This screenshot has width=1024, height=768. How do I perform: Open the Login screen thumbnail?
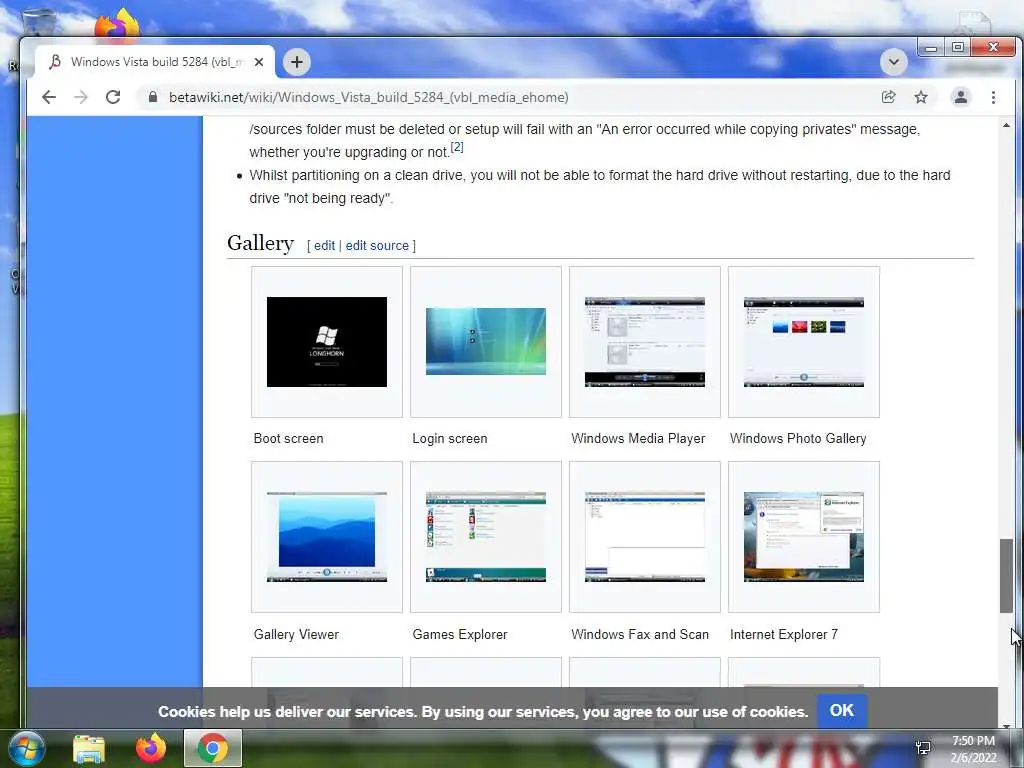pos(486,342)
